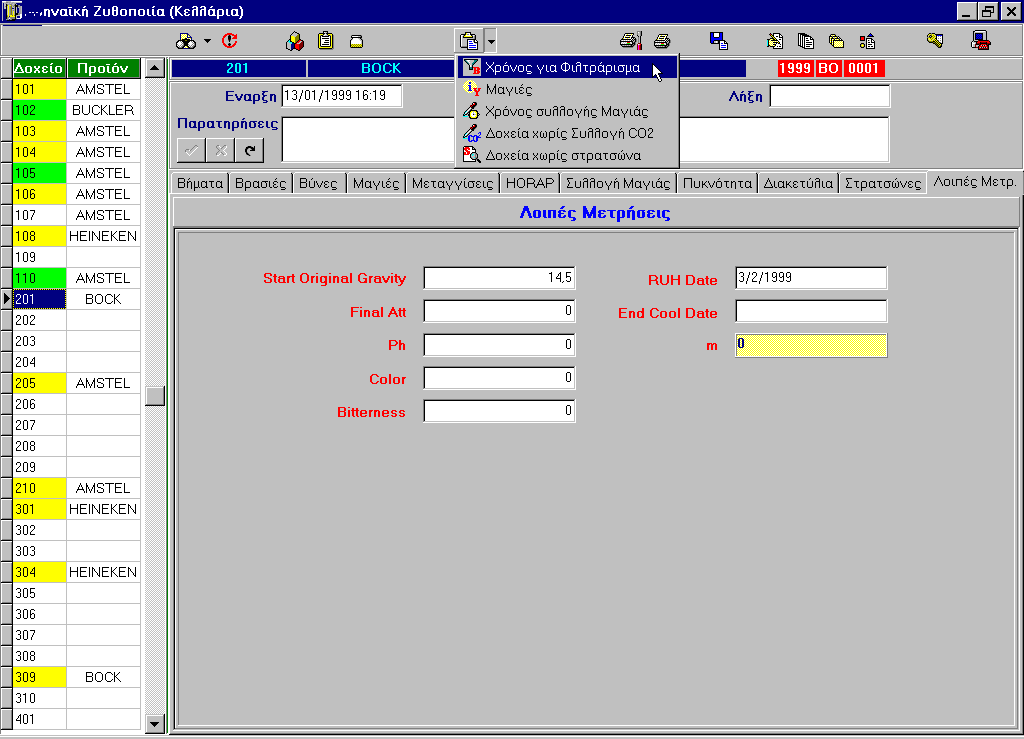The image size is (1024, 739).
Task: Click the binoculars search icon in toolbar
Action: pos(186,41)
